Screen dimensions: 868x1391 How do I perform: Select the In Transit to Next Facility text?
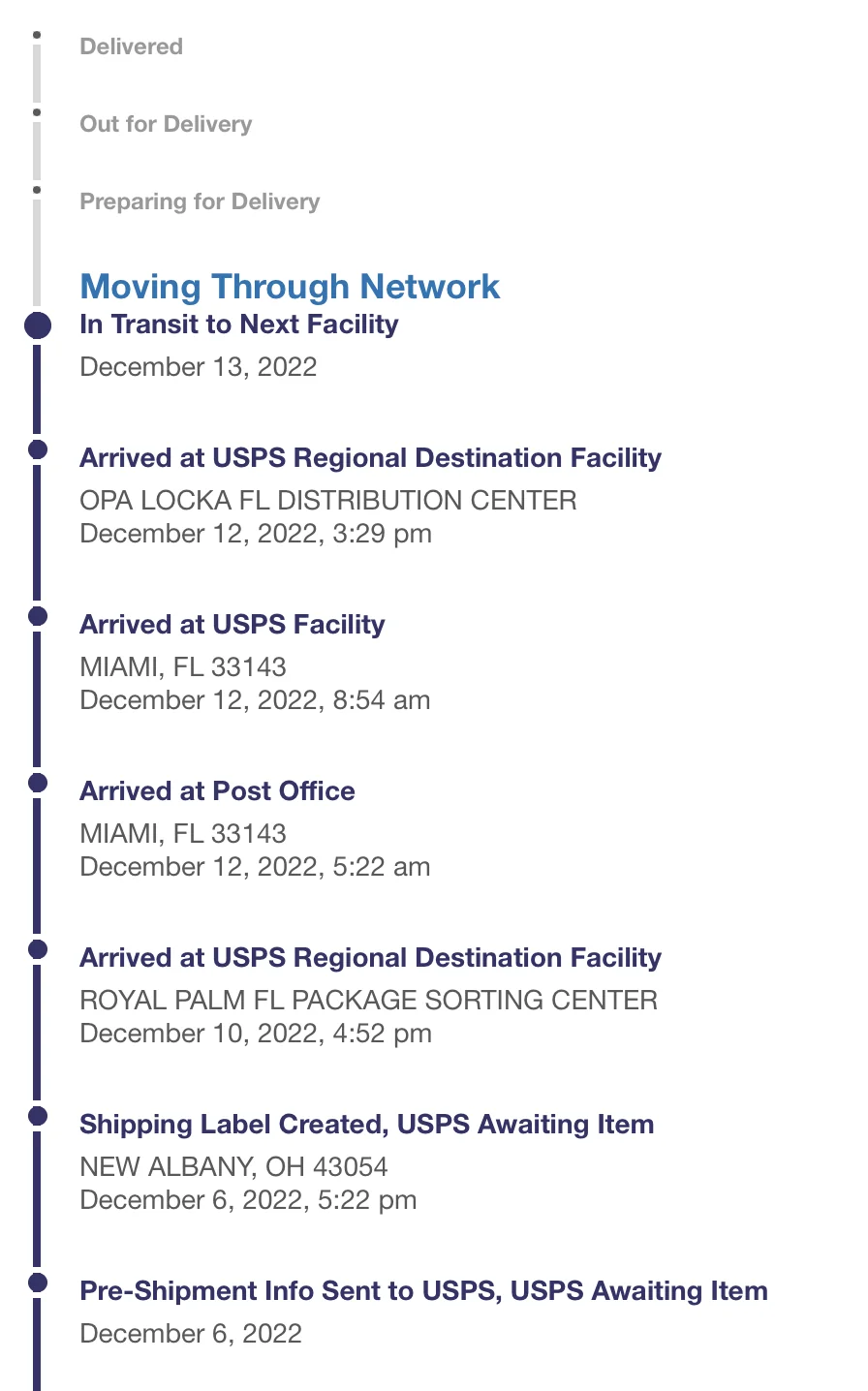coord(238,325)
